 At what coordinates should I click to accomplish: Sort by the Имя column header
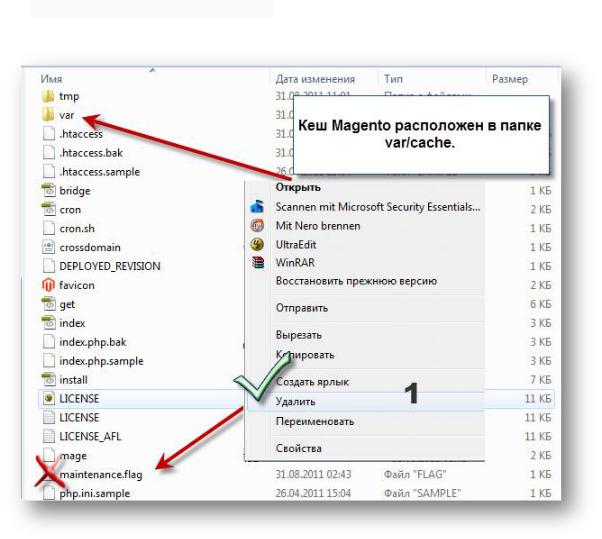point(51,79)
